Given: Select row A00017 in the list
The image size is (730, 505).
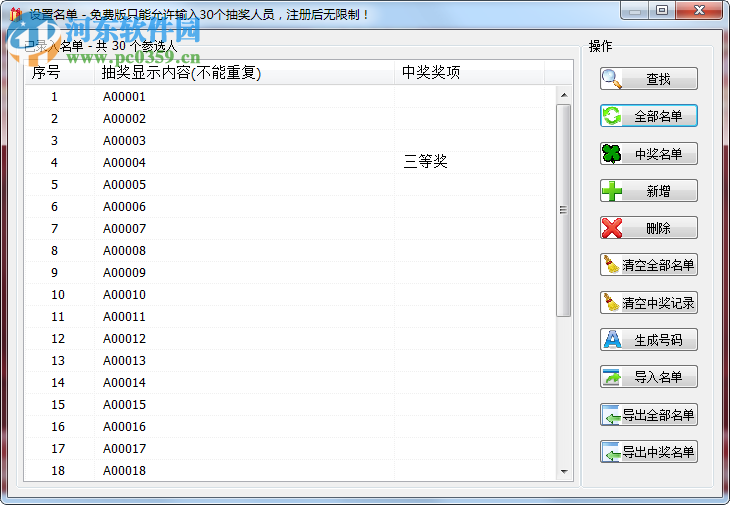Looking at the screenshot, I should [284, 449].
